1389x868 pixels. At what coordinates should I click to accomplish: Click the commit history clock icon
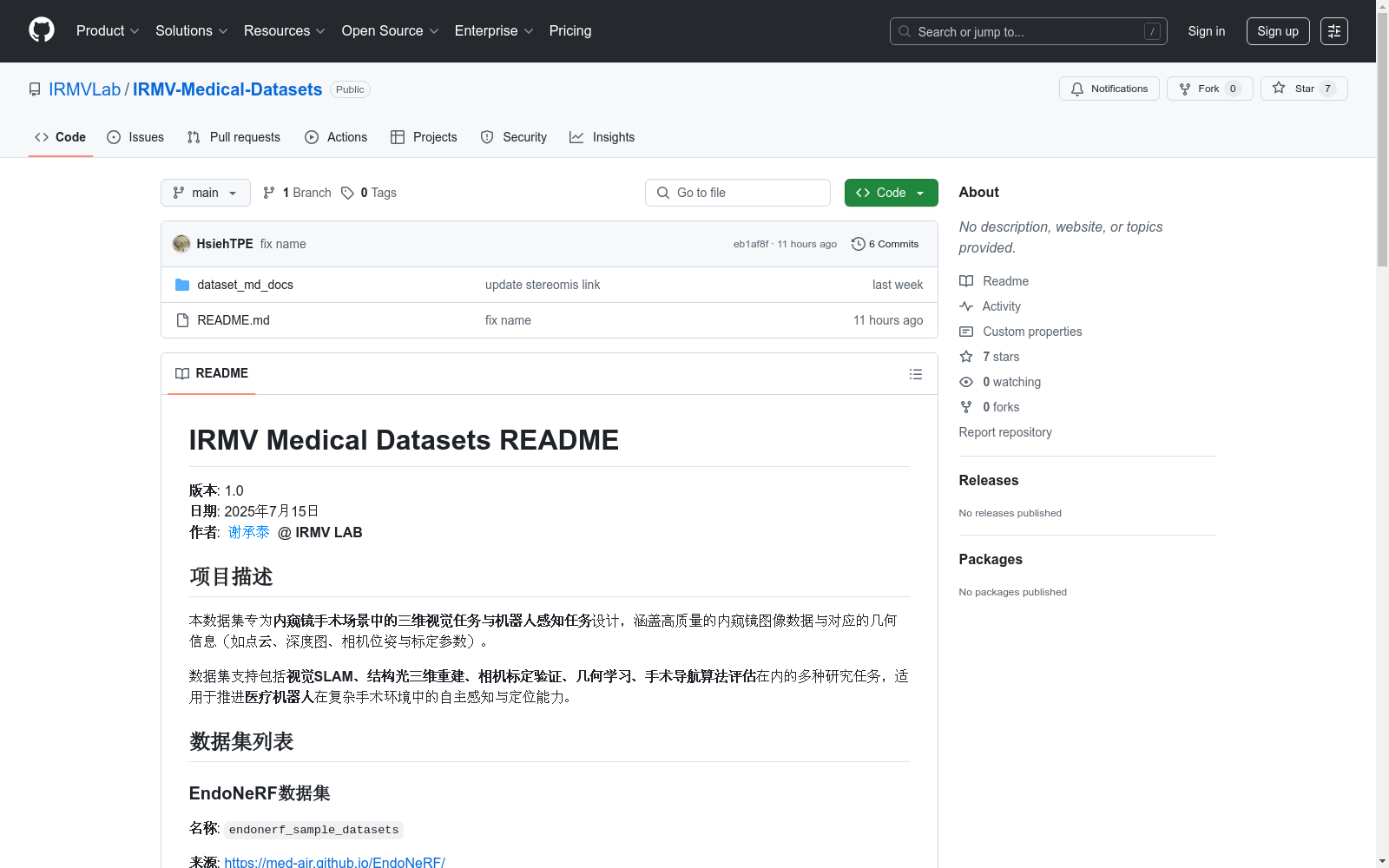(859, 244)
